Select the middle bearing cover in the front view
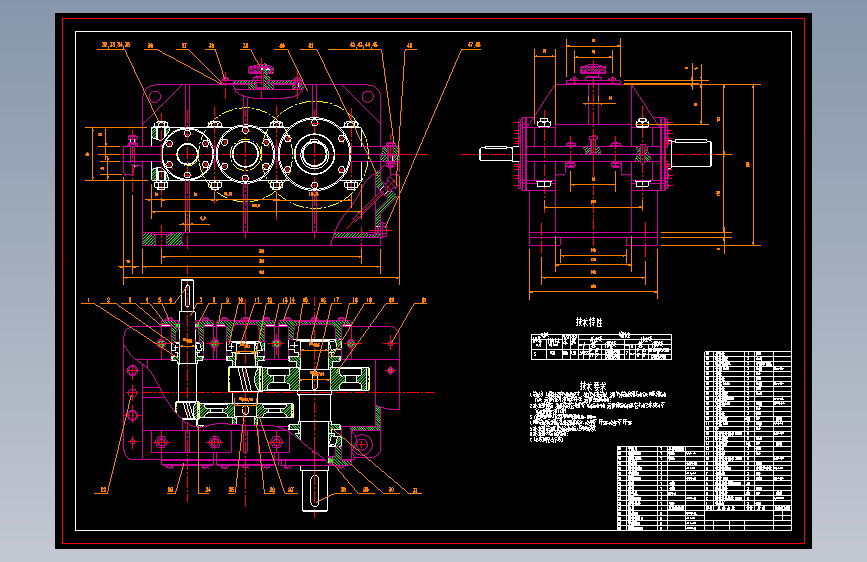The image size is (867, 562). [x=245, y=154]
